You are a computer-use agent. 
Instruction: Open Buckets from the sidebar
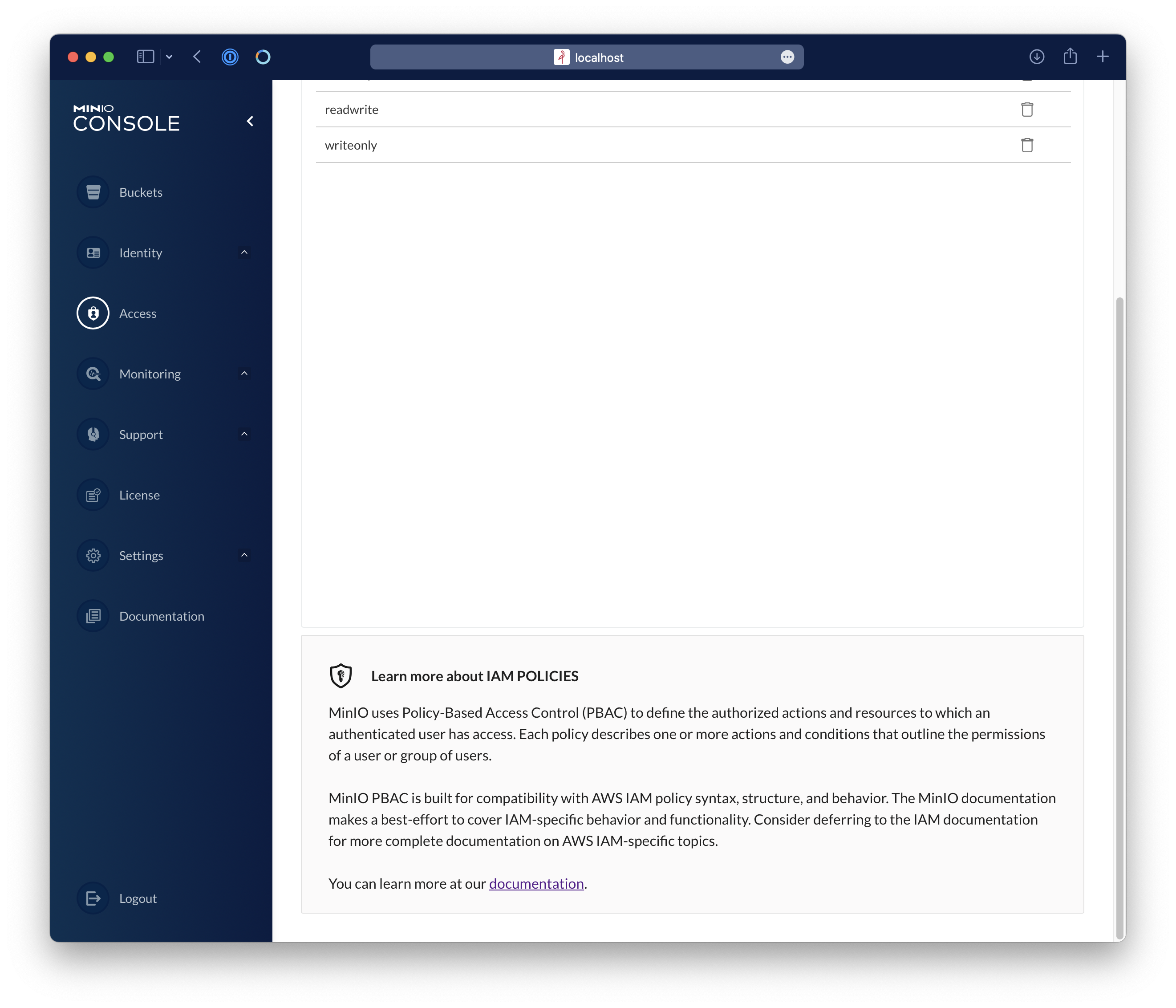coord(140,192)
